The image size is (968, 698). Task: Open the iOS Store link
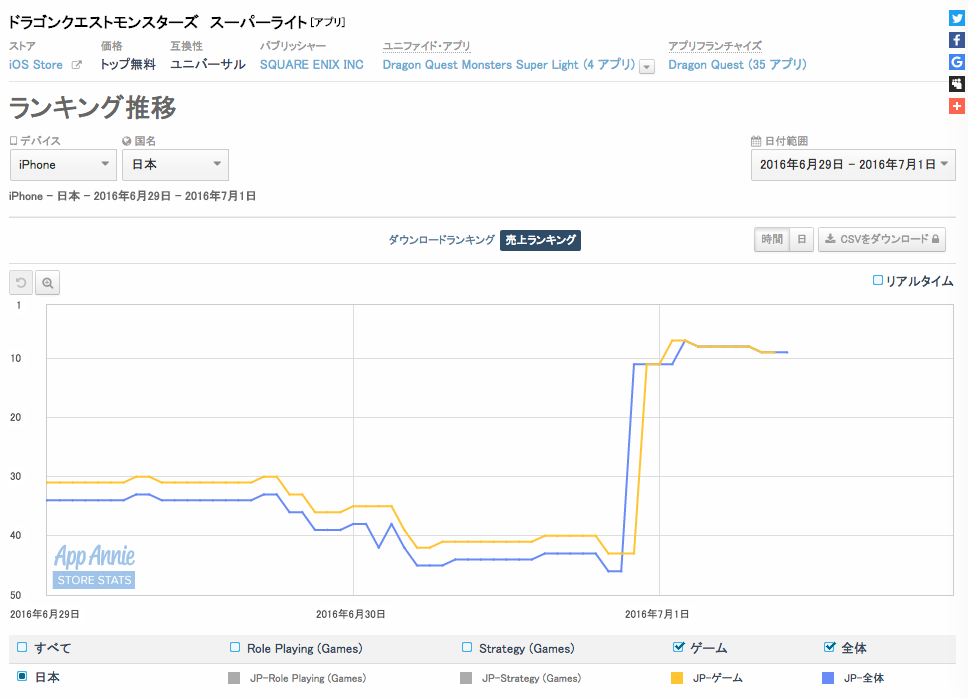[x=36, y=65]
